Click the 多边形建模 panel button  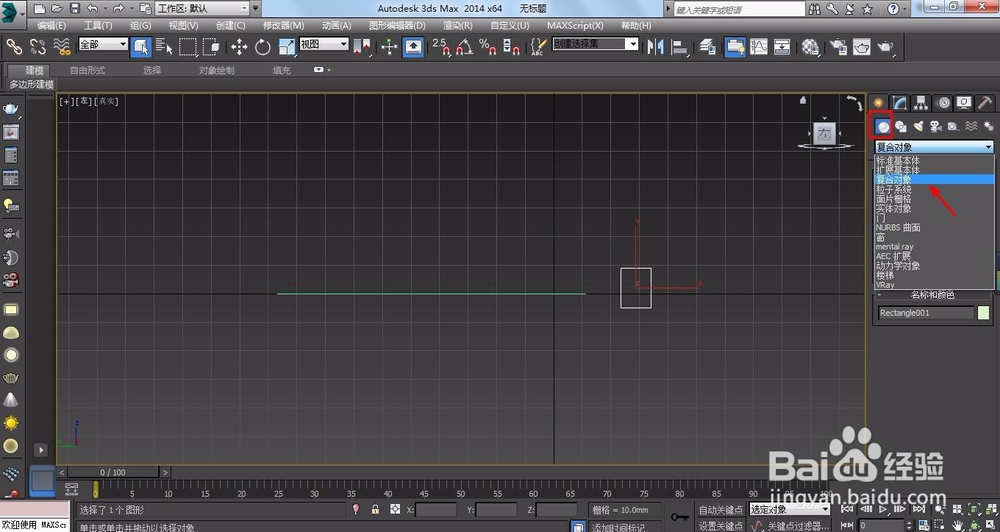[32, 84]
